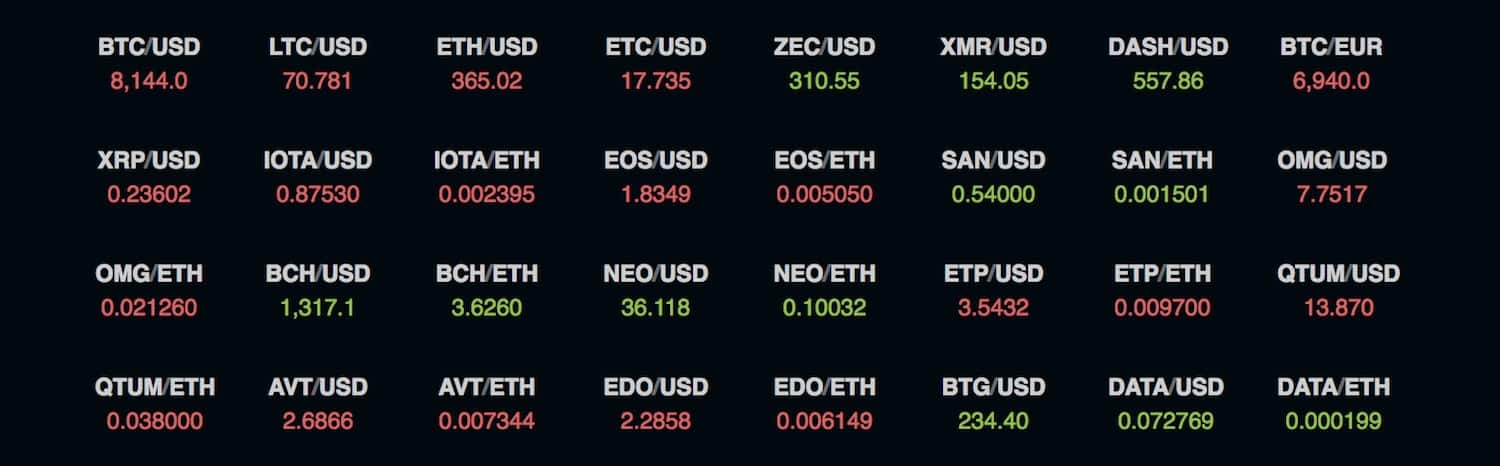Select the EDO/ETH ticker

pos(825,387)
